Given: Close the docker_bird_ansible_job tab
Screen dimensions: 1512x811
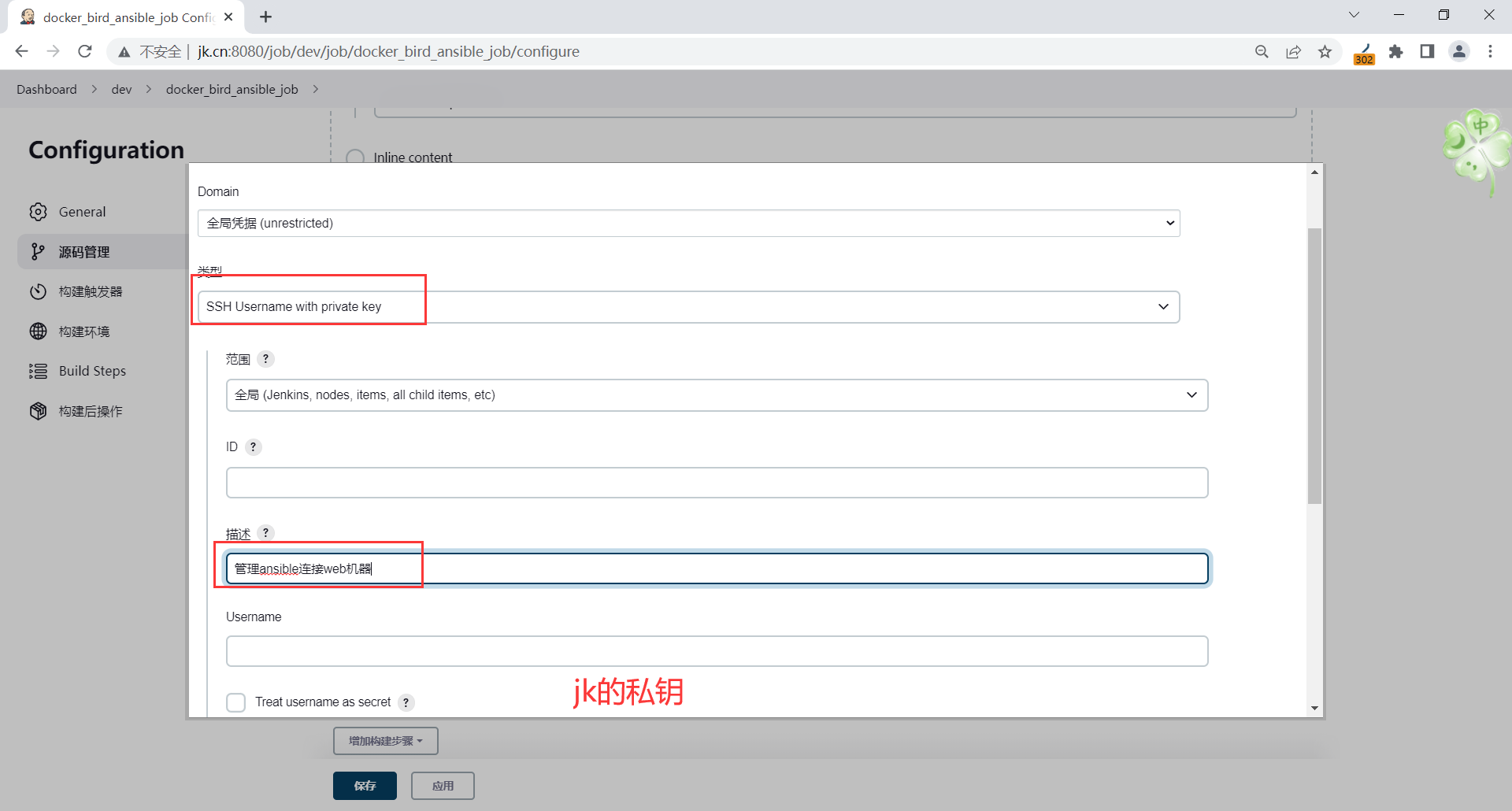Looking at the screenshot, I should (x=228, y=17).
